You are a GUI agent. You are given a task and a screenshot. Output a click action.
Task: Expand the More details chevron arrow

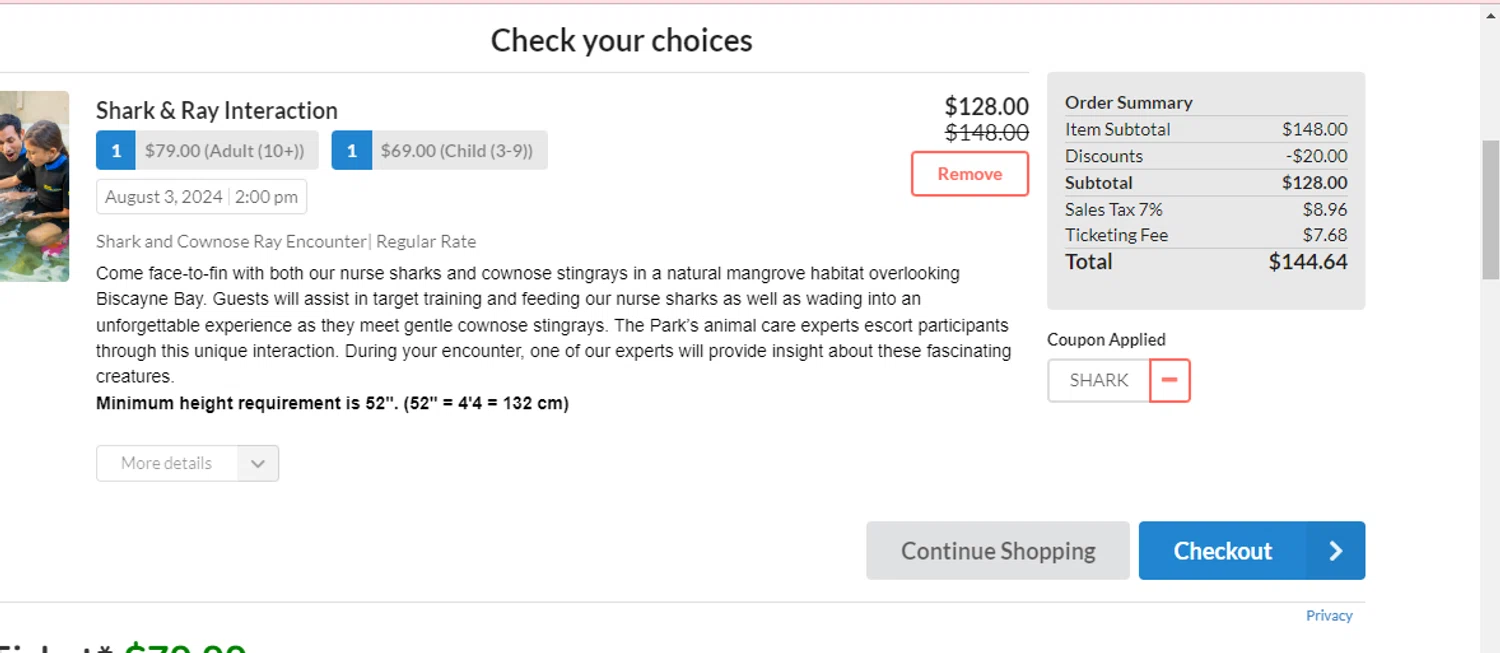(x=258, y=463)
